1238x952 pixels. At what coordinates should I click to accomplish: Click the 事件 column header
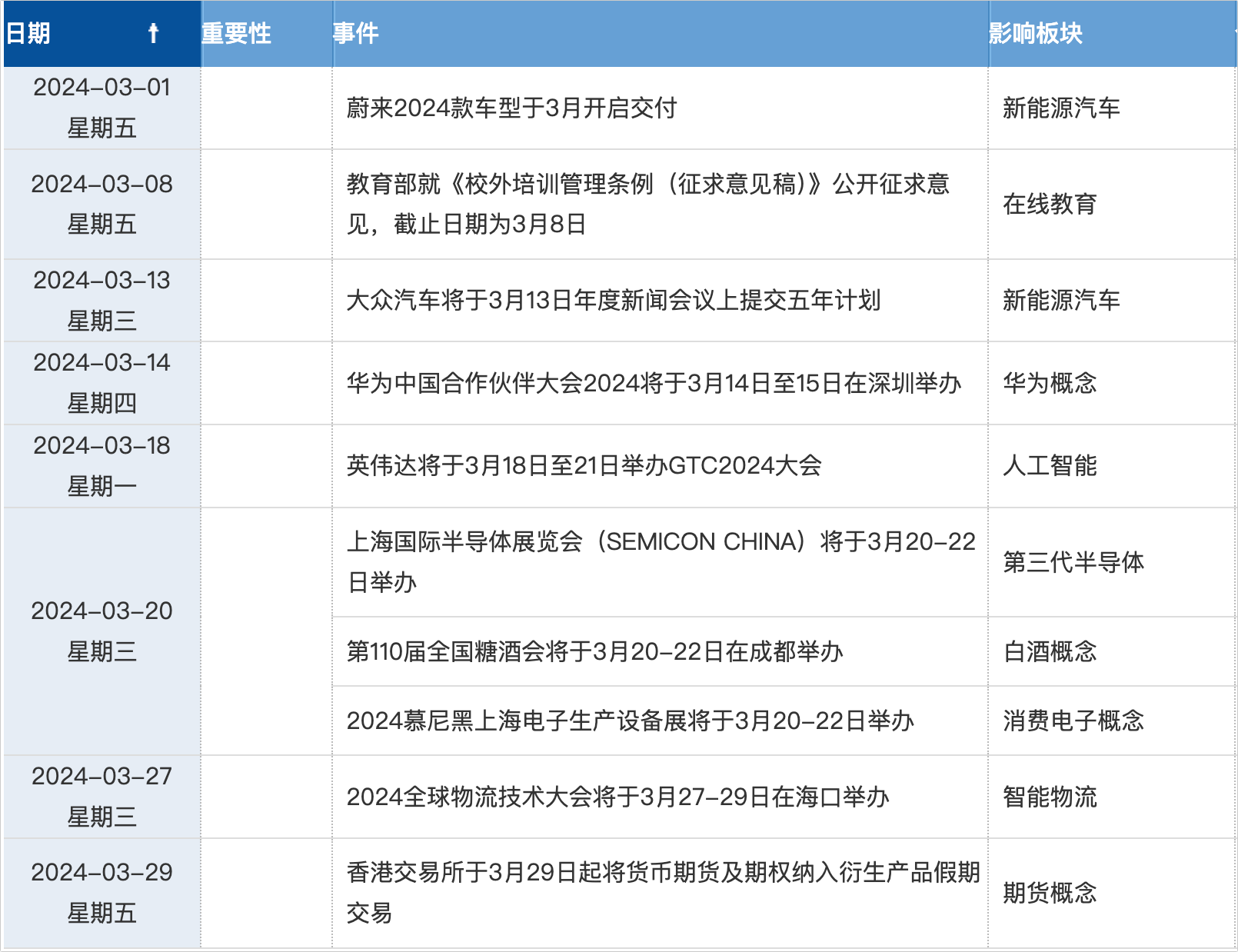coord(355,33)
